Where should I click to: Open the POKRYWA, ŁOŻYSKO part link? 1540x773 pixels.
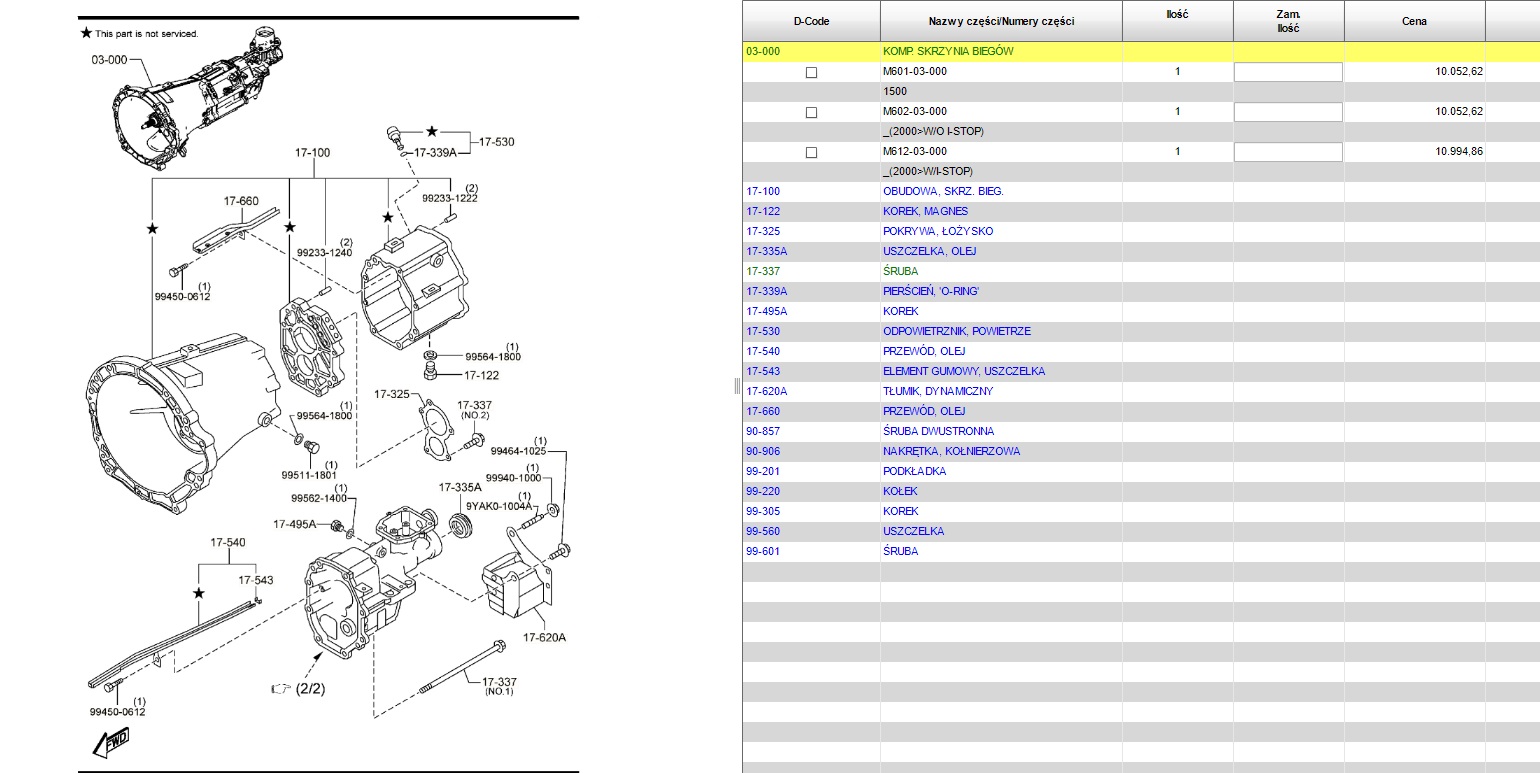click(938, 231)
